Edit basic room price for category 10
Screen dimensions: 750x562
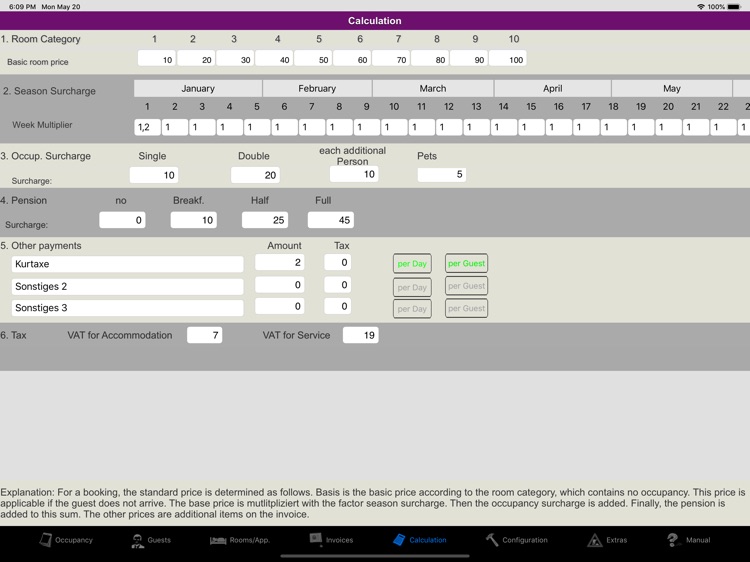pyautogui.click(x=507, y=58)
